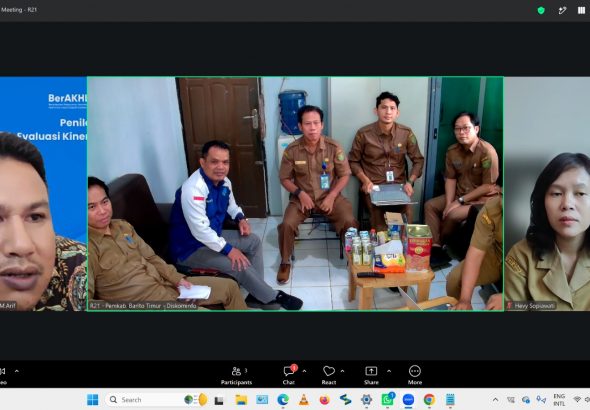This screenshot has width=590, height=410.
Task: Click the green encryption shield icon
Action: click(x=541, y=11)
